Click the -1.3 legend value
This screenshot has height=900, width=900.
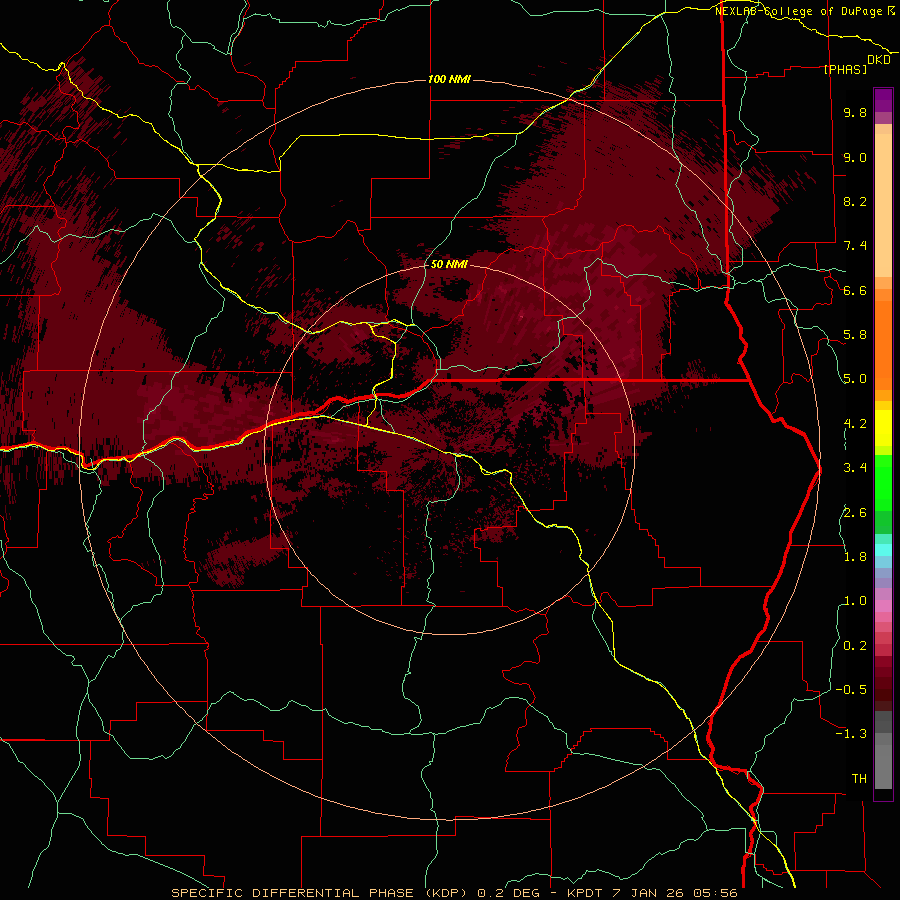coord(851,734)
